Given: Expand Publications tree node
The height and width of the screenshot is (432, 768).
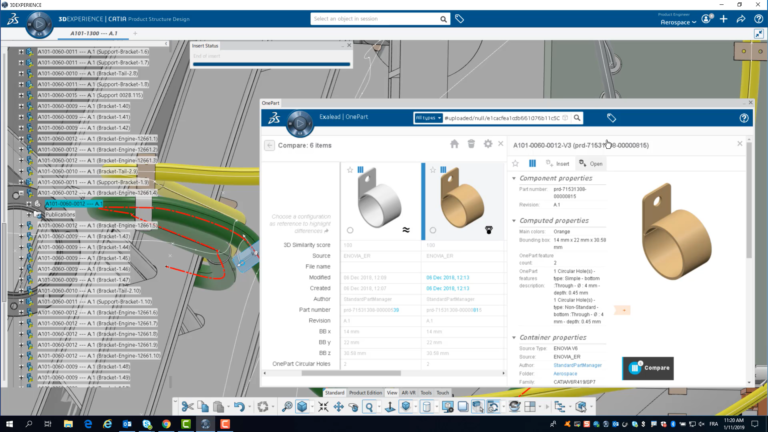Looking at the screenshot, I should [29, 215].
